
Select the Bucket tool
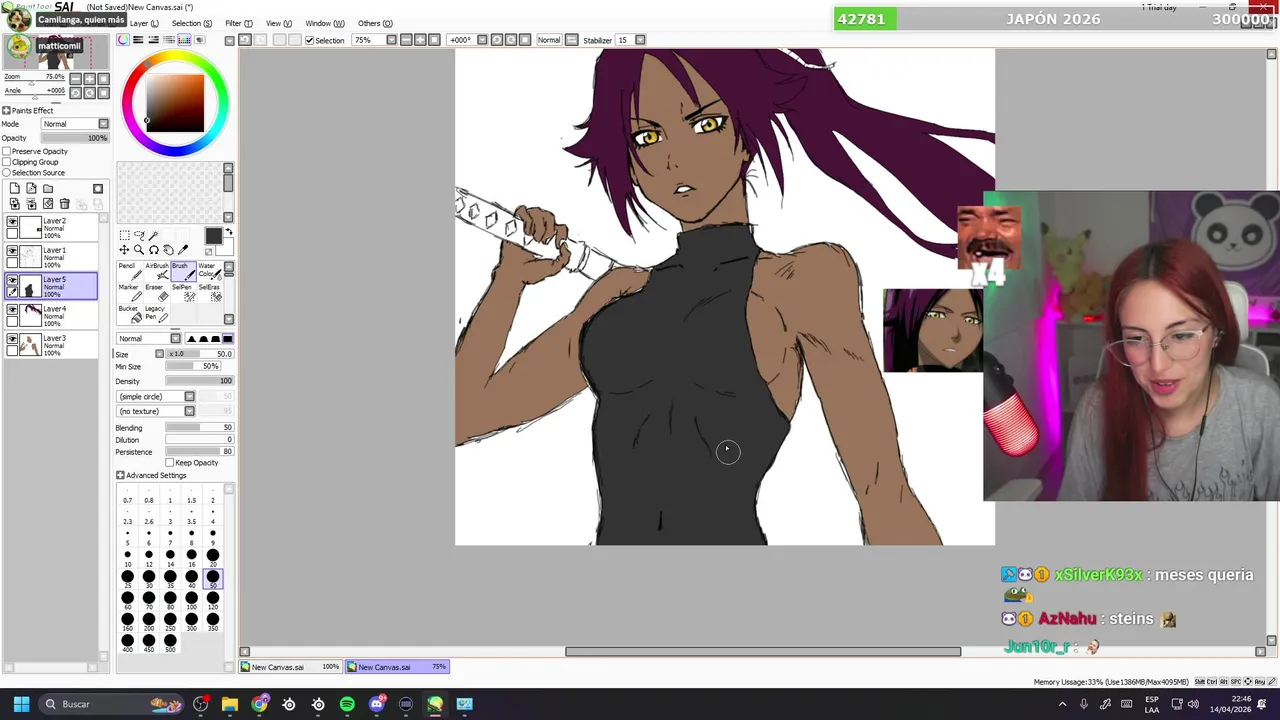click(128, 313)
